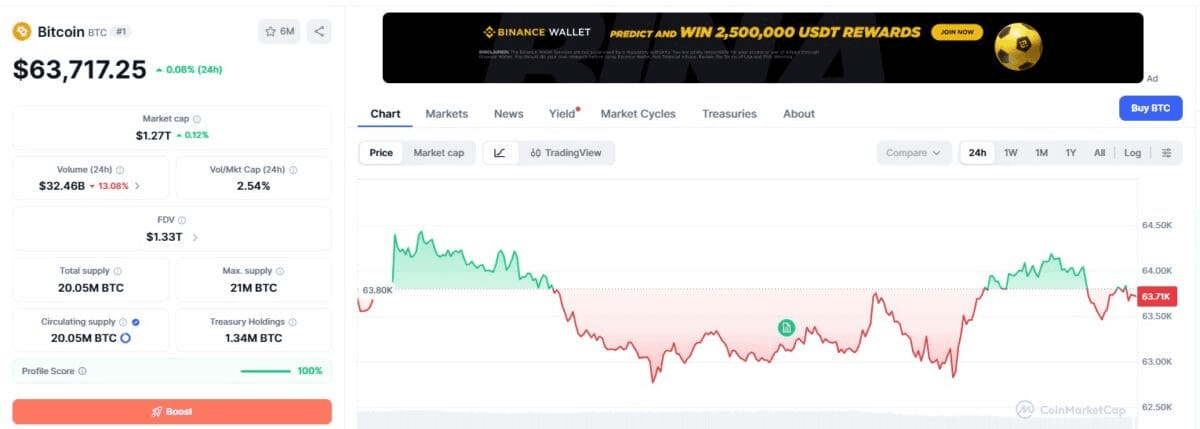This screenshot has width=1200, height=429.
Task: Add Bitcoin to watchlist via star button
Action: click(279, 31)
